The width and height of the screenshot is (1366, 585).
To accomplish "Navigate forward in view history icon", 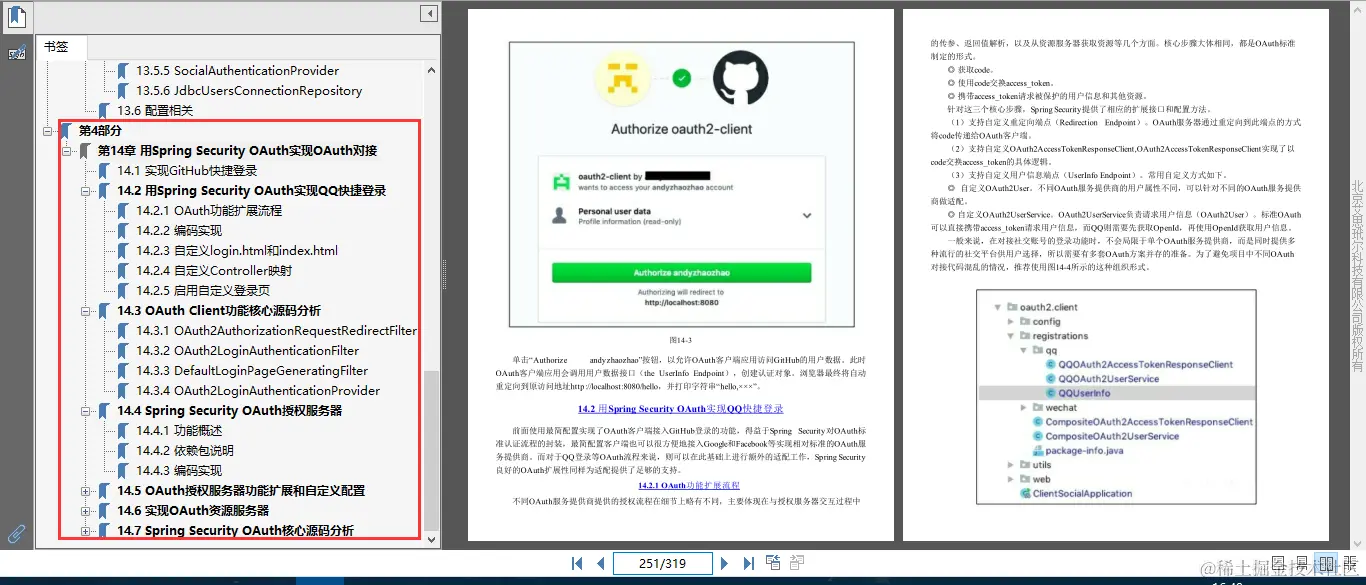I will point(797,563).
